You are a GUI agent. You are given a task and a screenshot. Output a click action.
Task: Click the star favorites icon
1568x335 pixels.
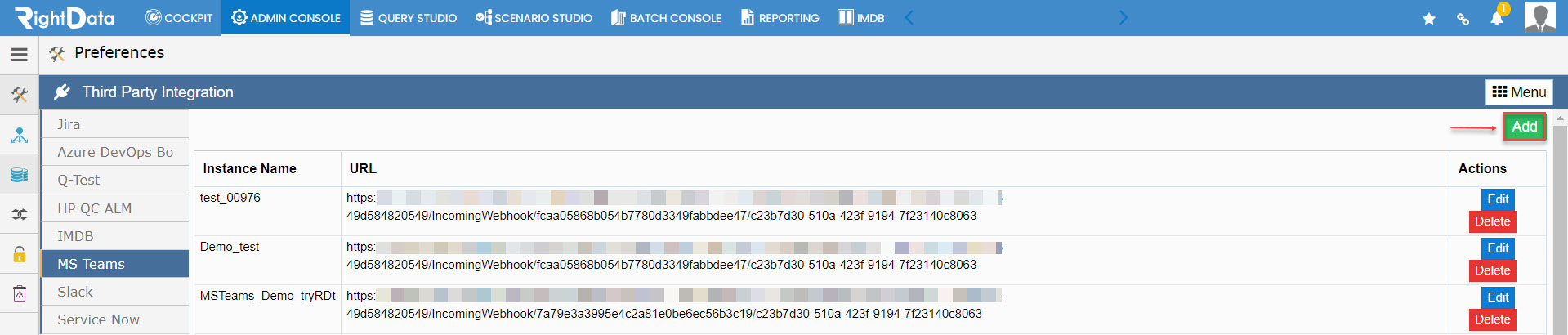1429,18
